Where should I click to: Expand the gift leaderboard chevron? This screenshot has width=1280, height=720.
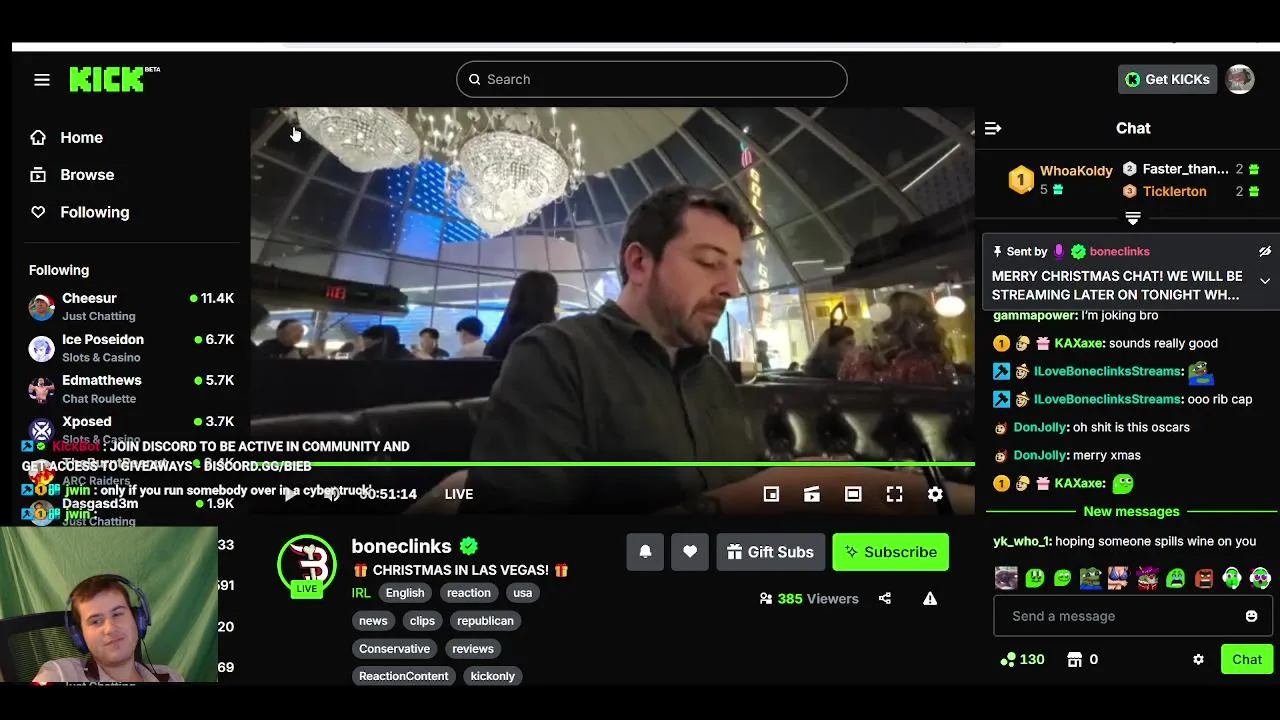point(1133,218)
